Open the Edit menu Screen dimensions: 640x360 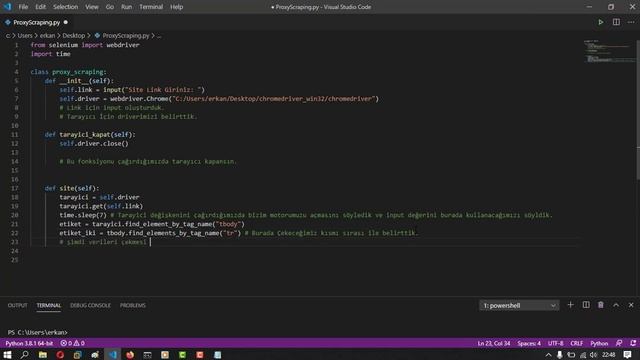point(40,7)
